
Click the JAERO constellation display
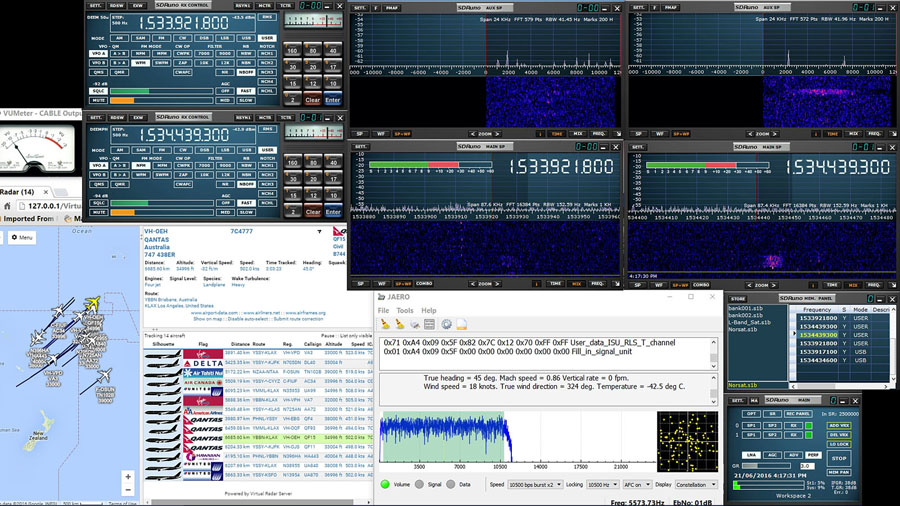coord(687,441)
